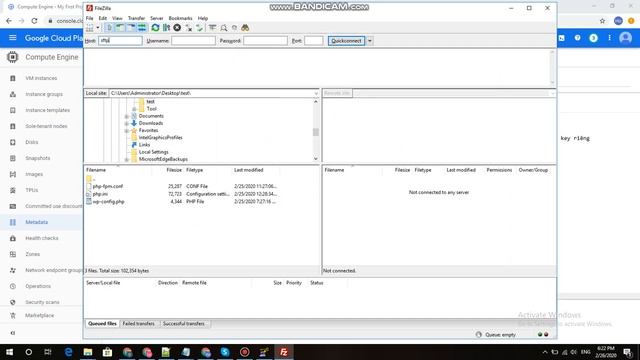This screenshot has width=640, height=360.
Task: Click the queue status icon in status bar
Action: [x=478, y=335]
